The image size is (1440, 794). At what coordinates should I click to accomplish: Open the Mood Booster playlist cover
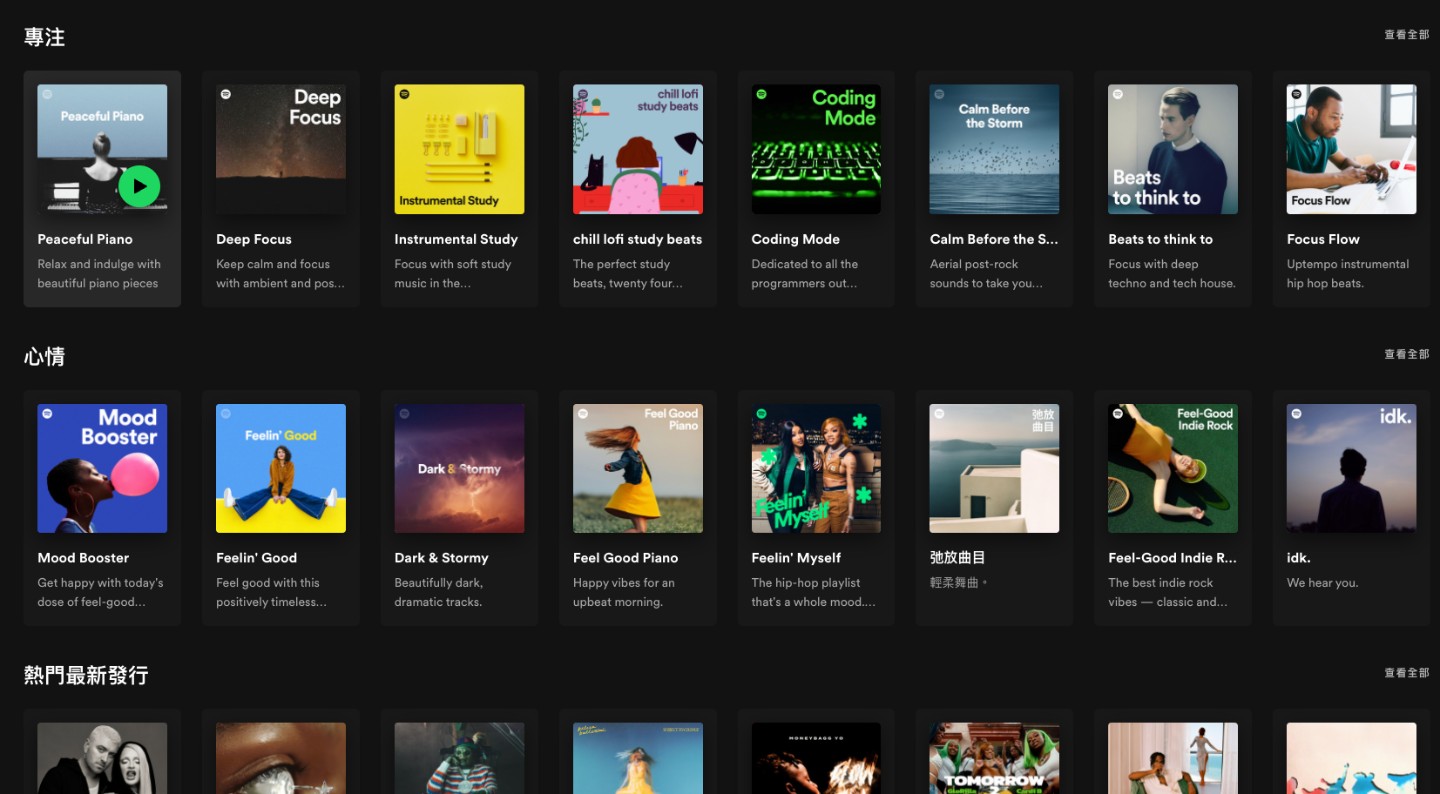click(102, 468)
